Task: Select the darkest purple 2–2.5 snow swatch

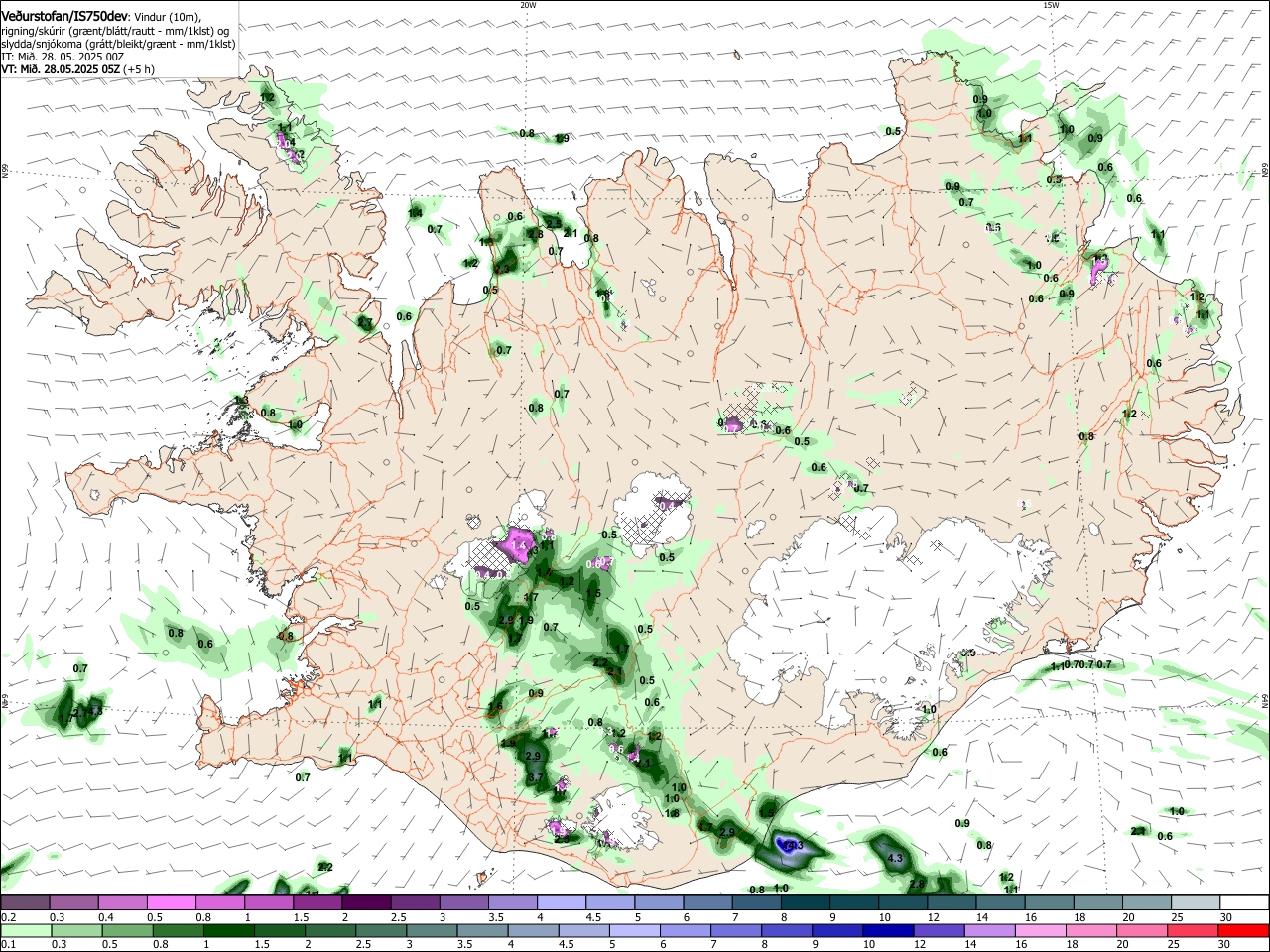Action: pos(367,903)
